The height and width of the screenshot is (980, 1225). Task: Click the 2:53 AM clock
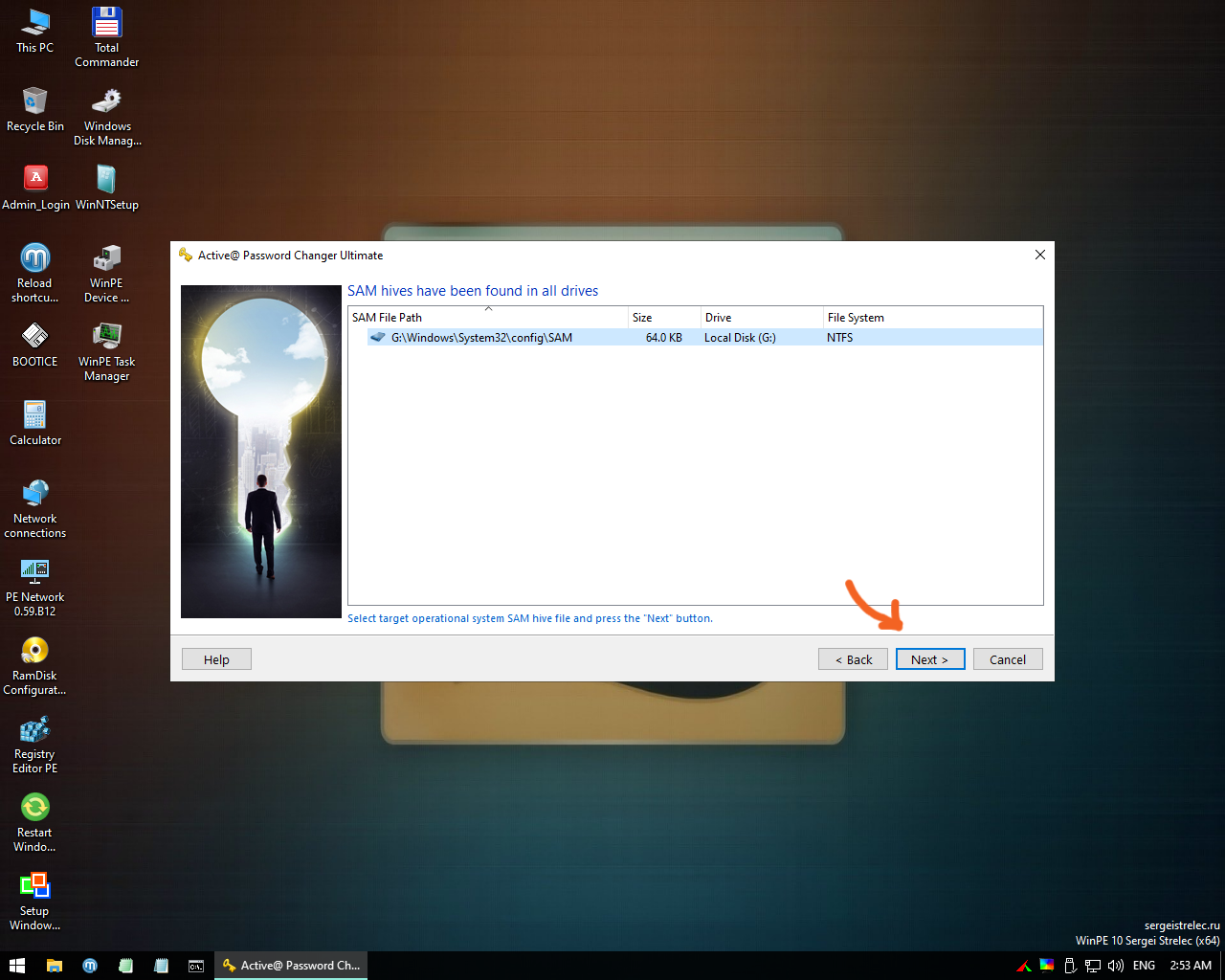pos(1191,966)
